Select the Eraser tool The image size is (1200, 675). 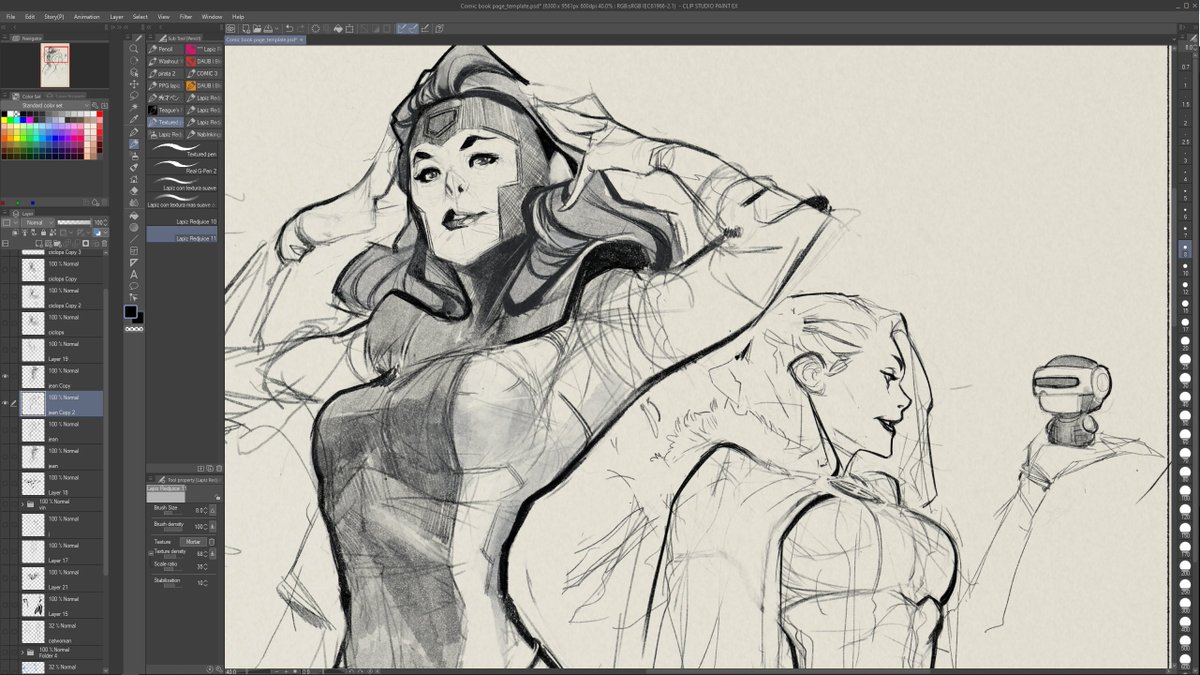coord(134,191)
